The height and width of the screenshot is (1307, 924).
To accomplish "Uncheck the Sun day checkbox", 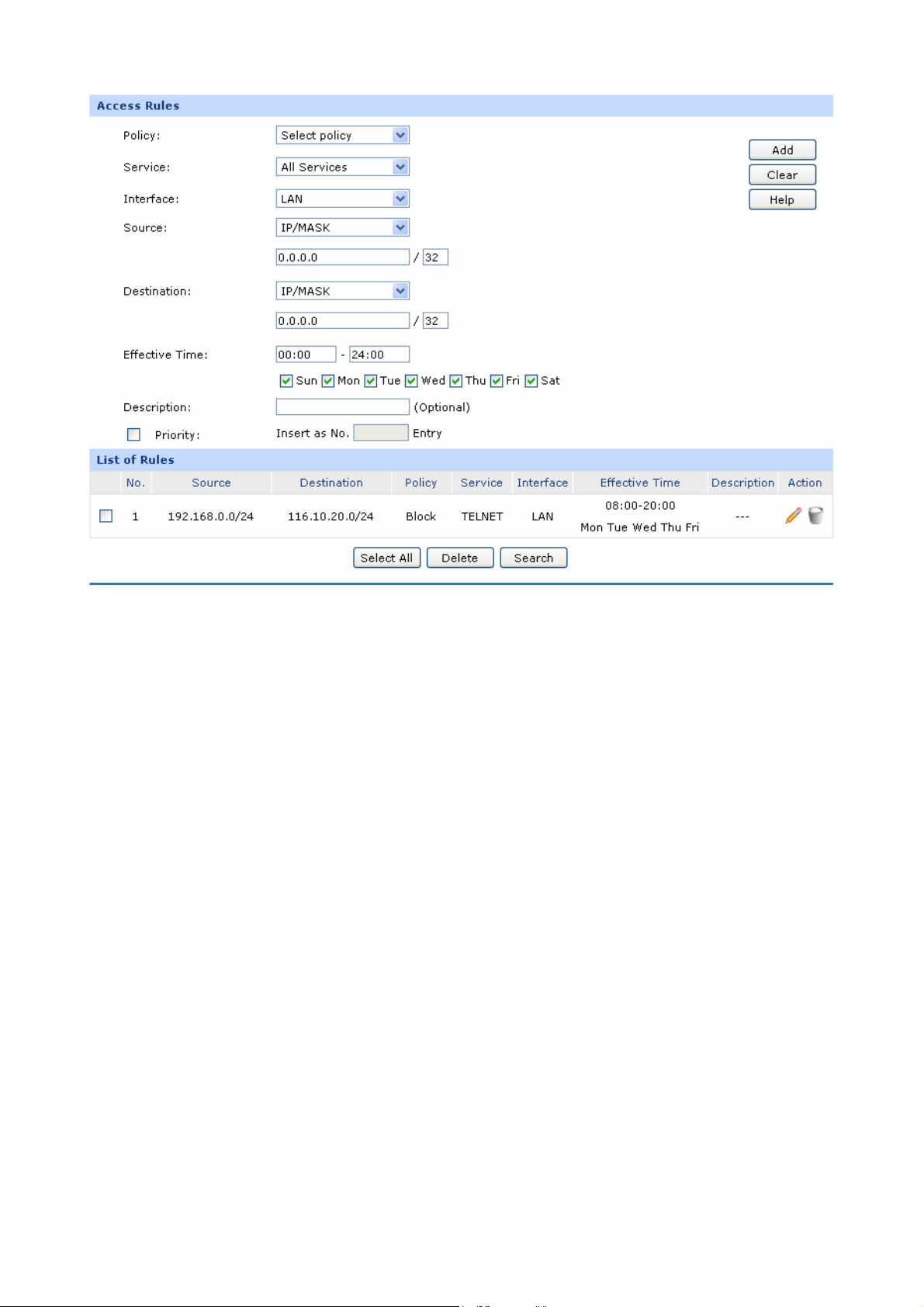I will pos(286,381).
